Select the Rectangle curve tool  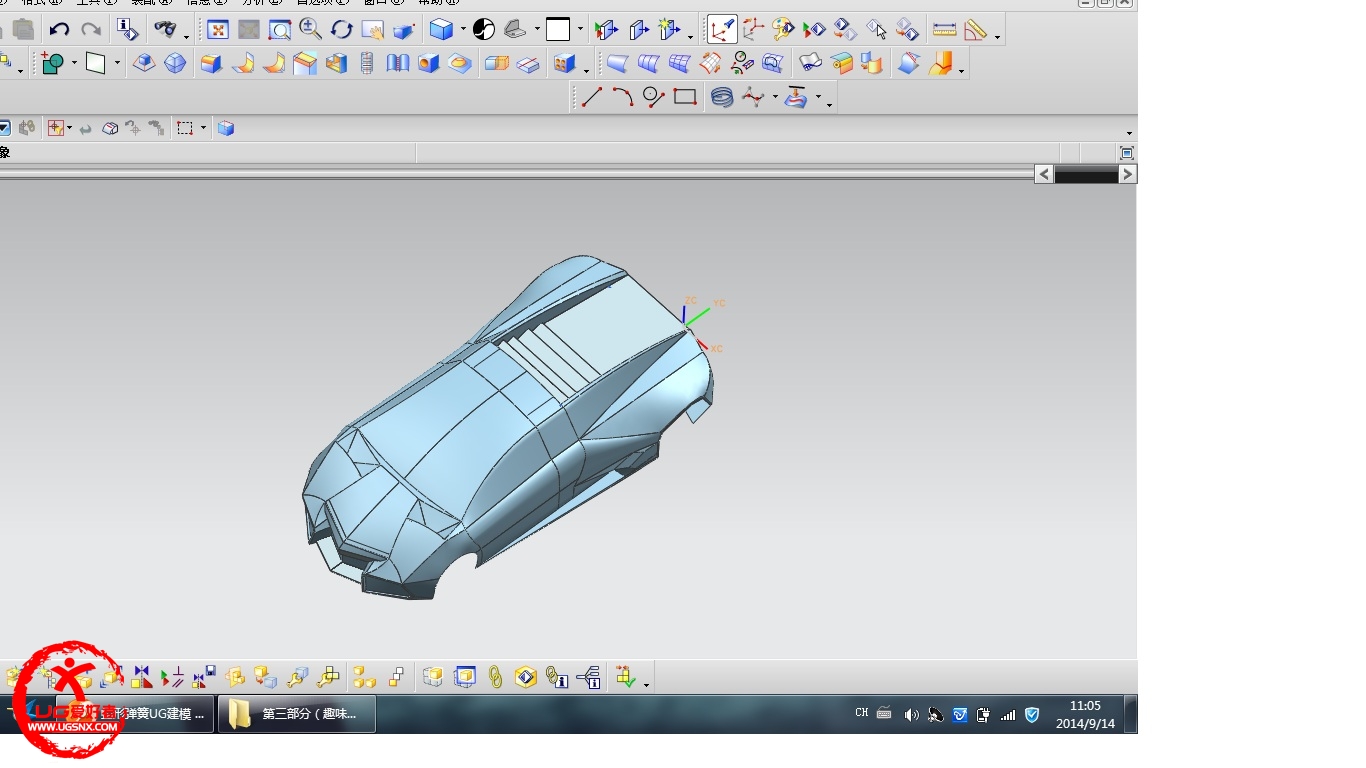coord(685,97)
